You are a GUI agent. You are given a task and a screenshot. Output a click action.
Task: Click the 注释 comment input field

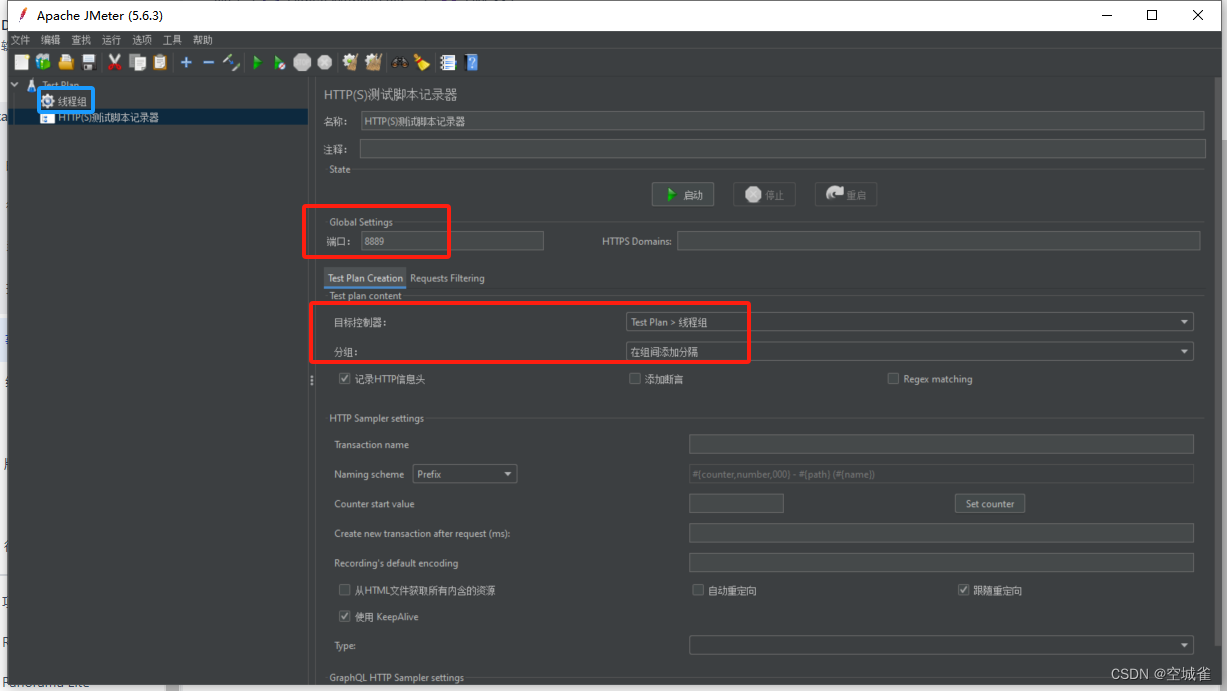coord(783,149)
